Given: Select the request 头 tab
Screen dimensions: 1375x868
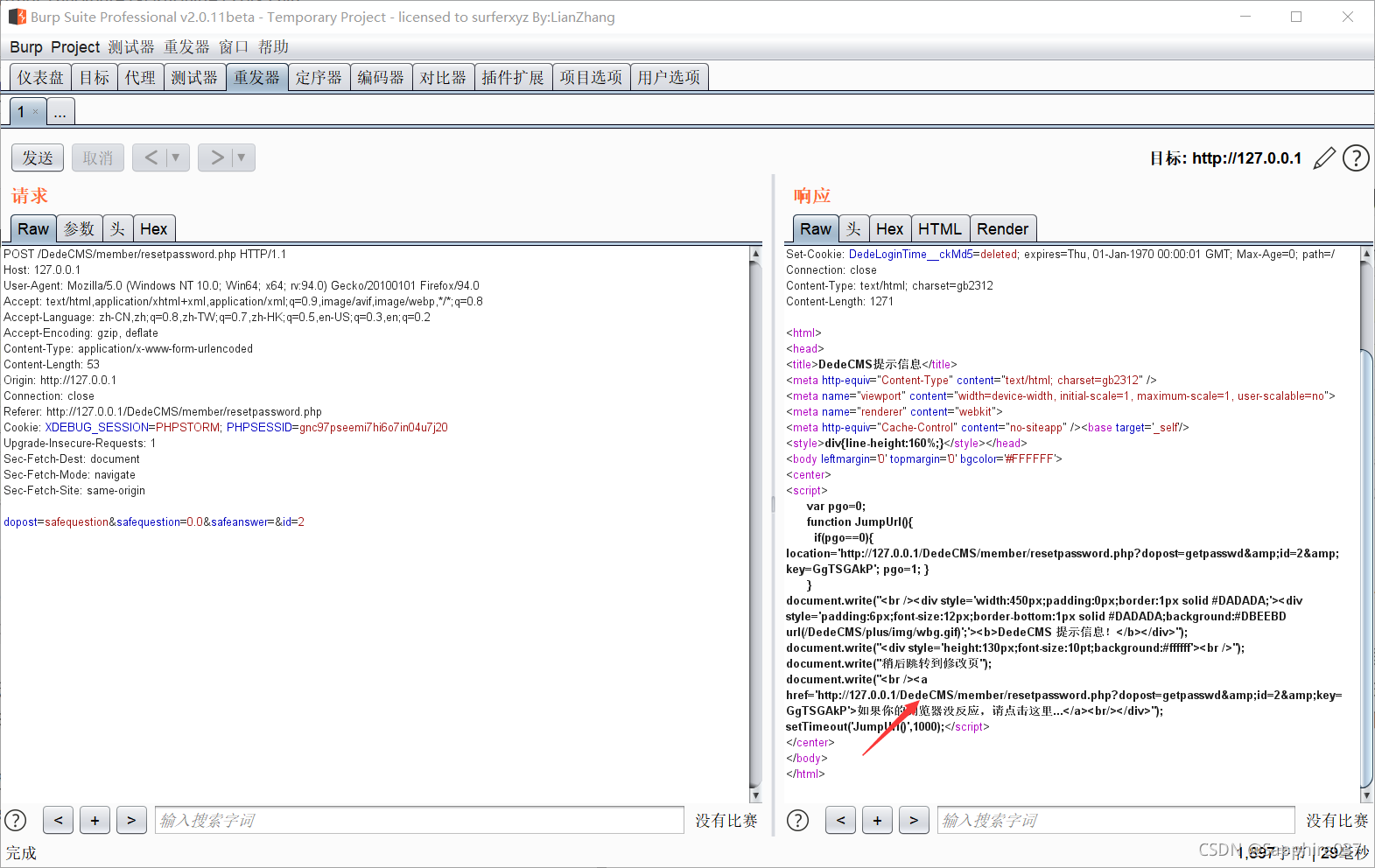Looking at the screenshot, I should point(117,229).
